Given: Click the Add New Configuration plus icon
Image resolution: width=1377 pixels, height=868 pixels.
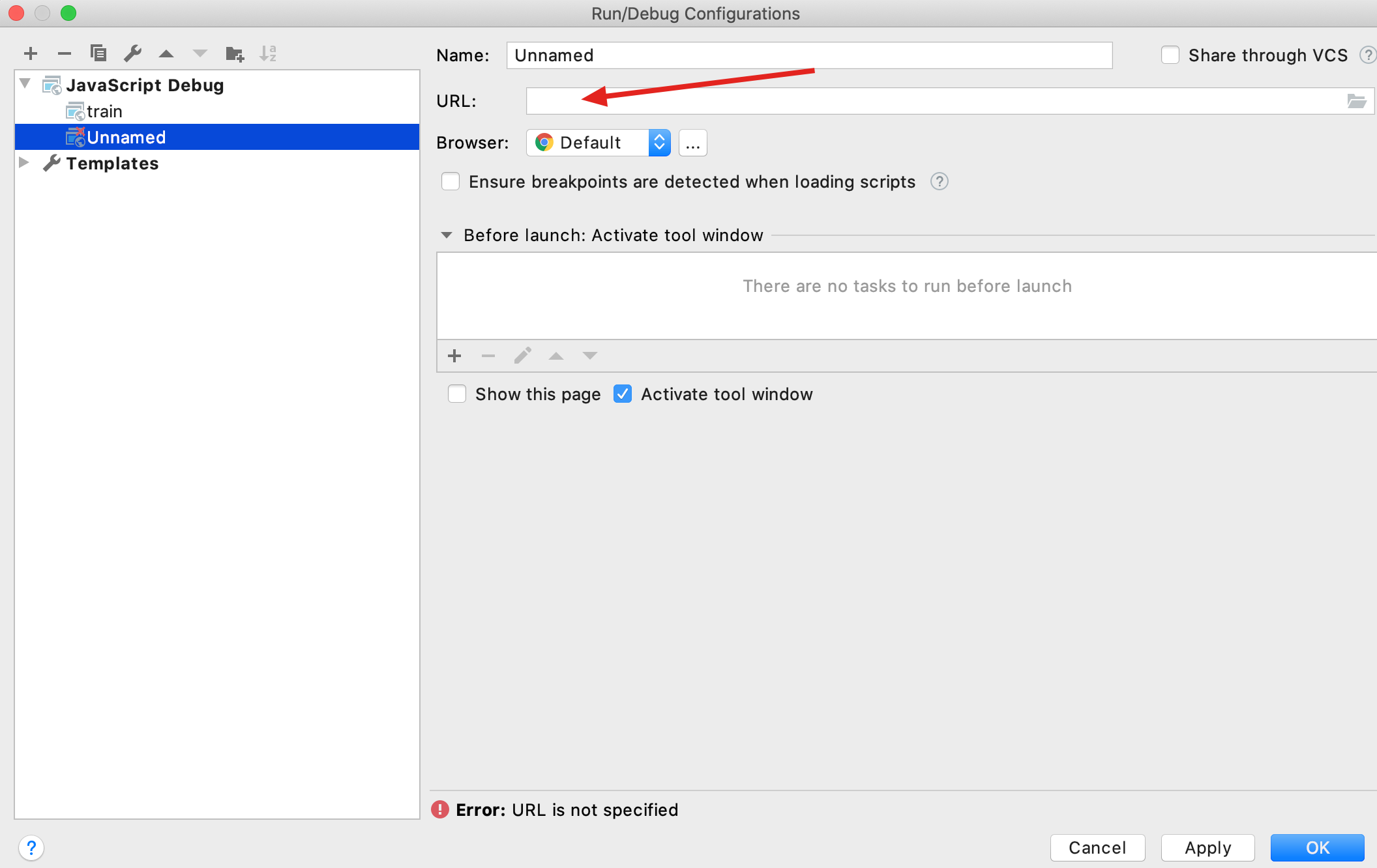Looking at the screenshot, I should click(x=30, y=53).
